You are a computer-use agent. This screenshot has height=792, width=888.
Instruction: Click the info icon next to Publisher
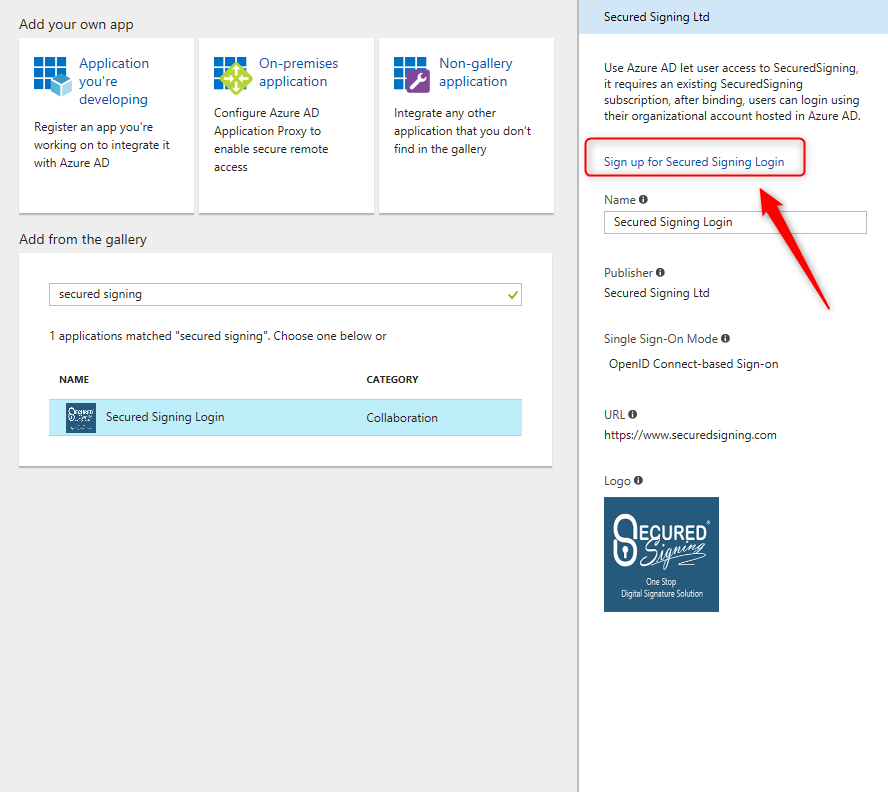(660, 272)
